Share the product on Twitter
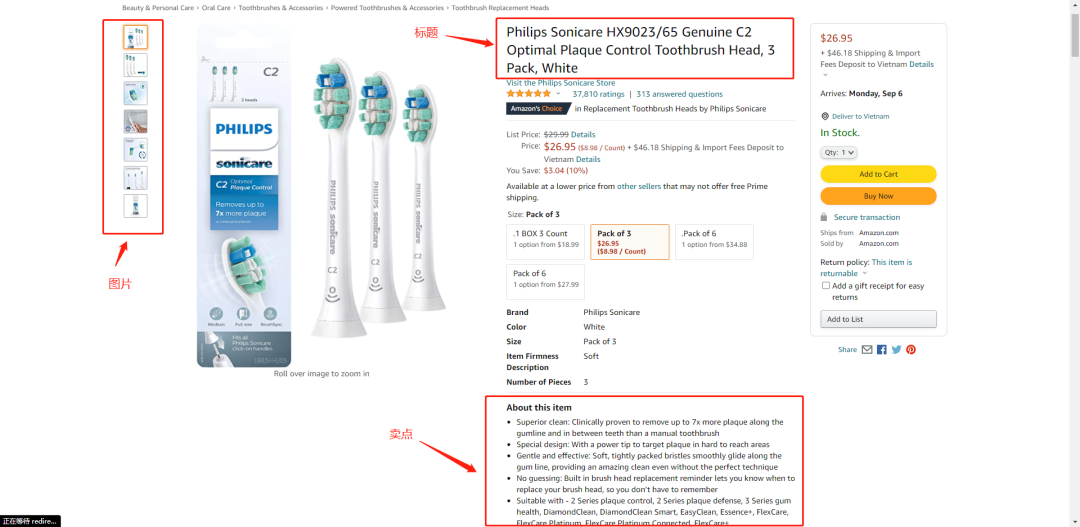Screen dimensions: 1080x527 (897, 350)
